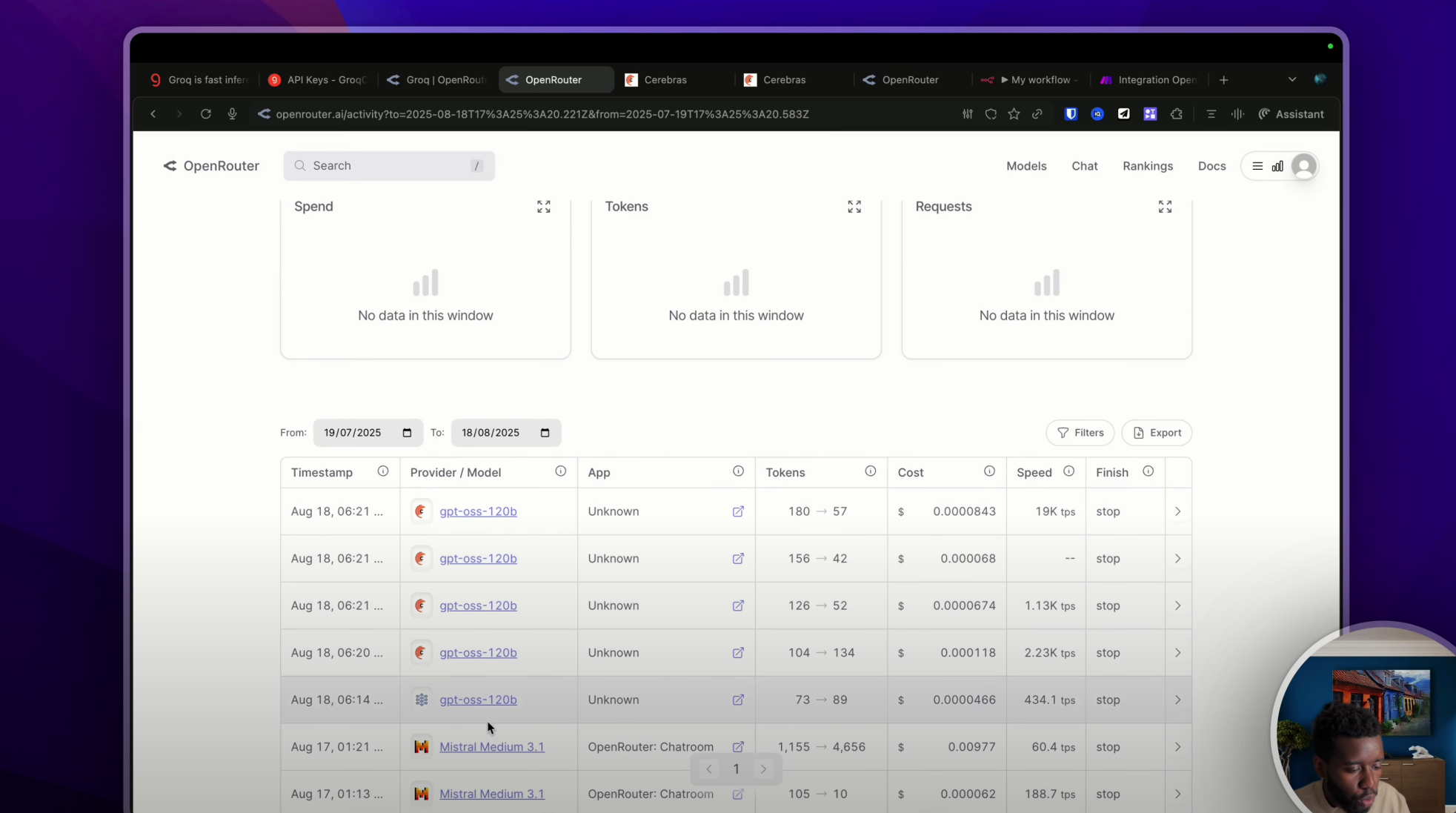Screen dimensions: 1456x813
Task: Click the hamburger menu icon in header
Action: tap(1257, 166)
